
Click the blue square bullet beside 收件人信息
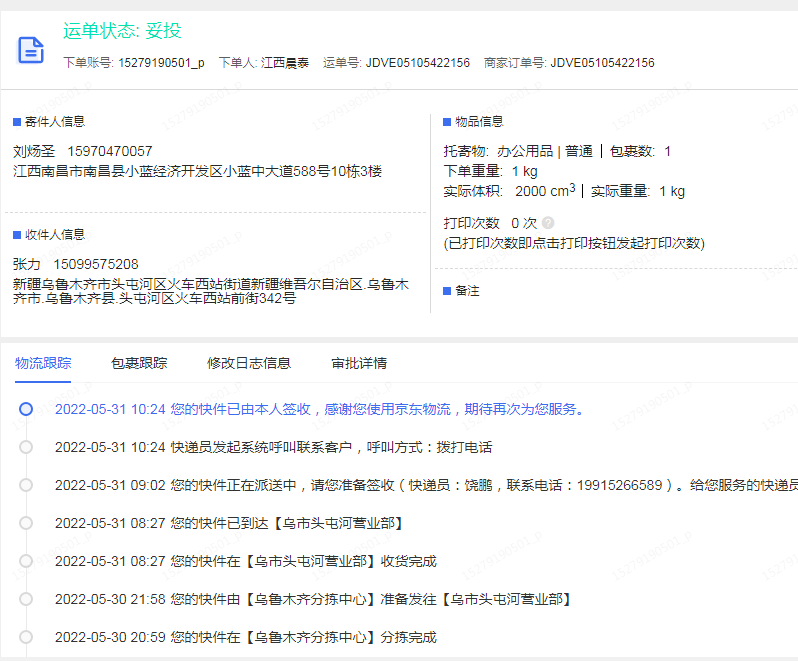17,235
